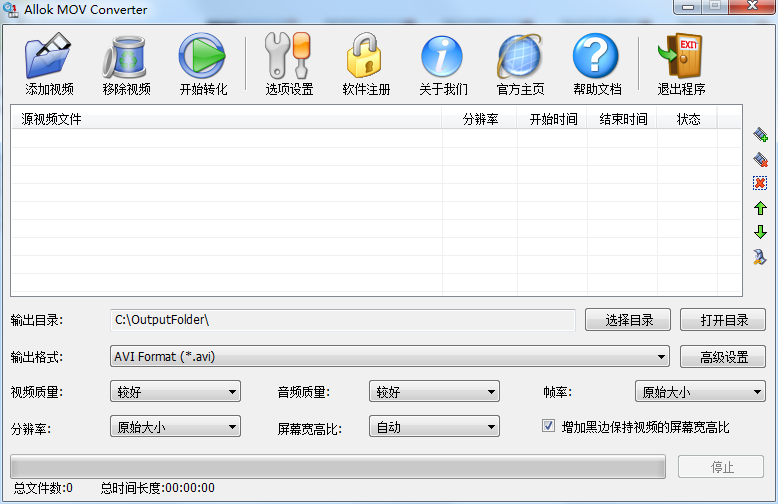Open 软件注册 padlock icon
This screenshot has height=504, width=778.
pos(365,56)
